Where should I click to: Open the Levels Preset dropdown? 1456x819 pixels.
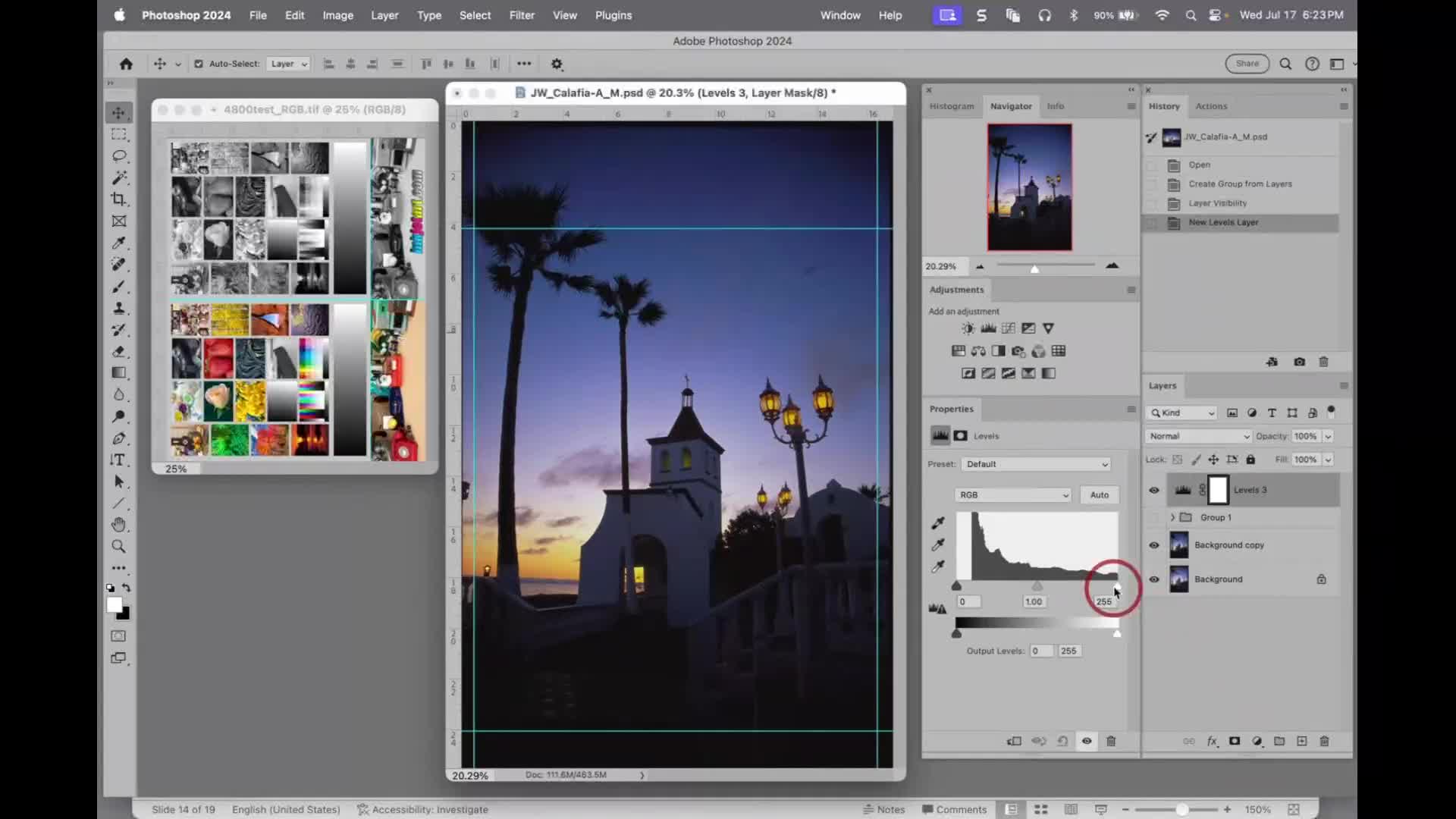(1035, 463)
